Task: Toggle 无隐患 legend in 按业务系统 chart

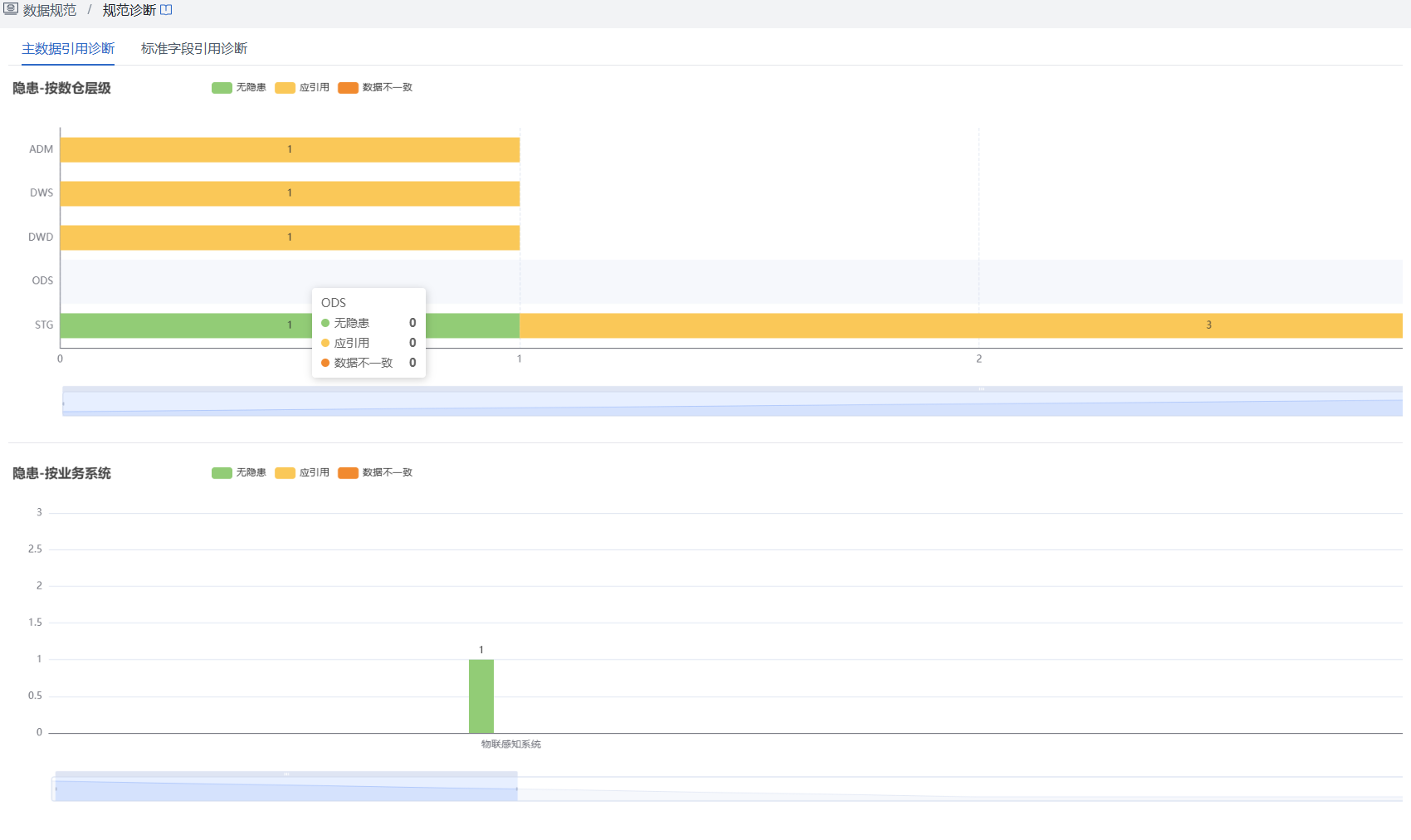Action: 239,472
